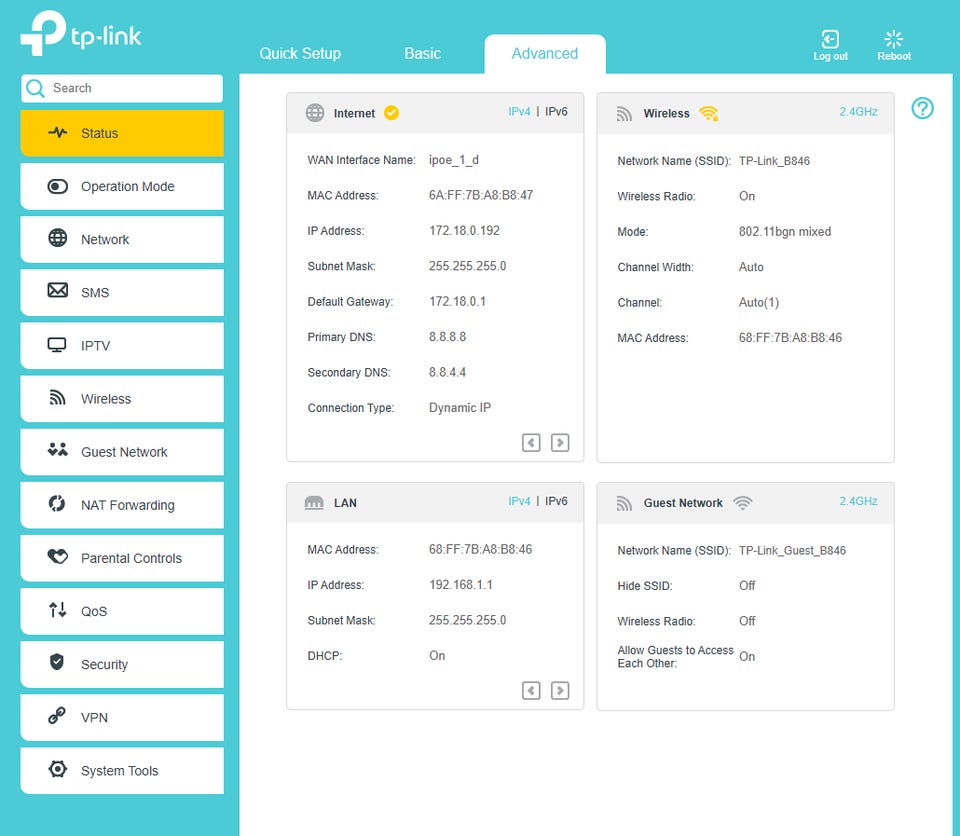Show IPv6 details in LAN card
The height and width of the screenshot is (836, 960).
[556, 501]
